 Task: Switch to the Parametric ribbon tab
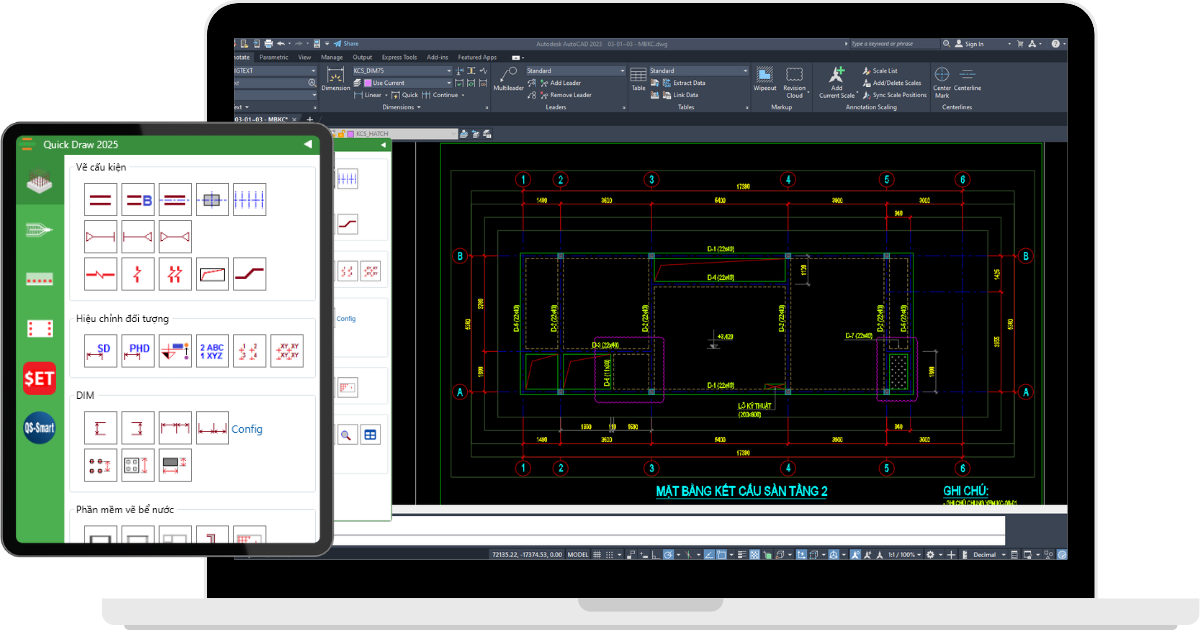click(x=273, y=57)
